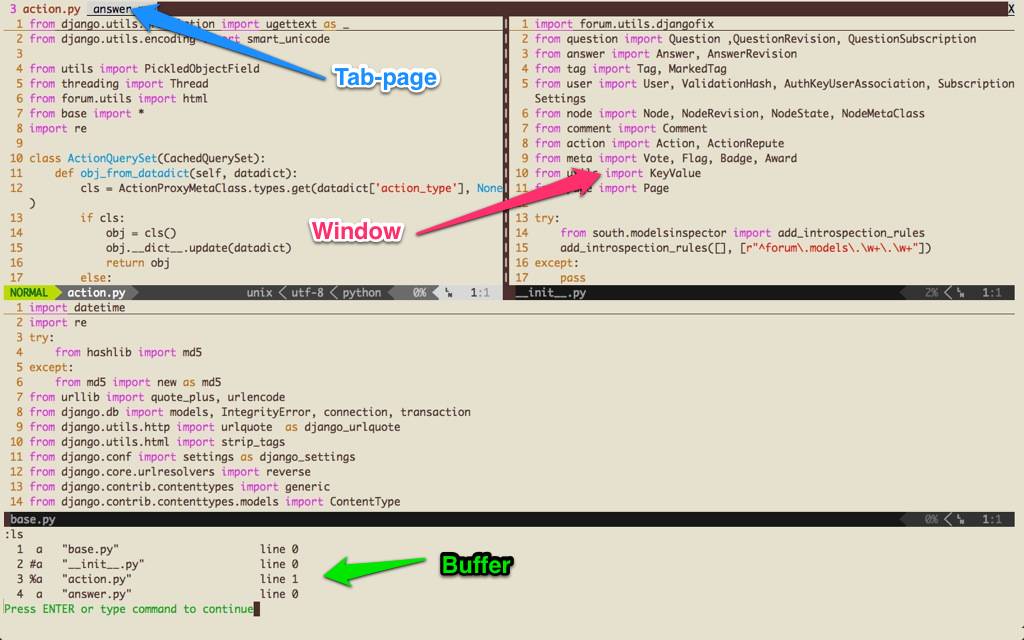The image size is (1024, 640).
Task: Click the NORMAL mode indicator in the statusline
Action: click(x=29, y=293)
